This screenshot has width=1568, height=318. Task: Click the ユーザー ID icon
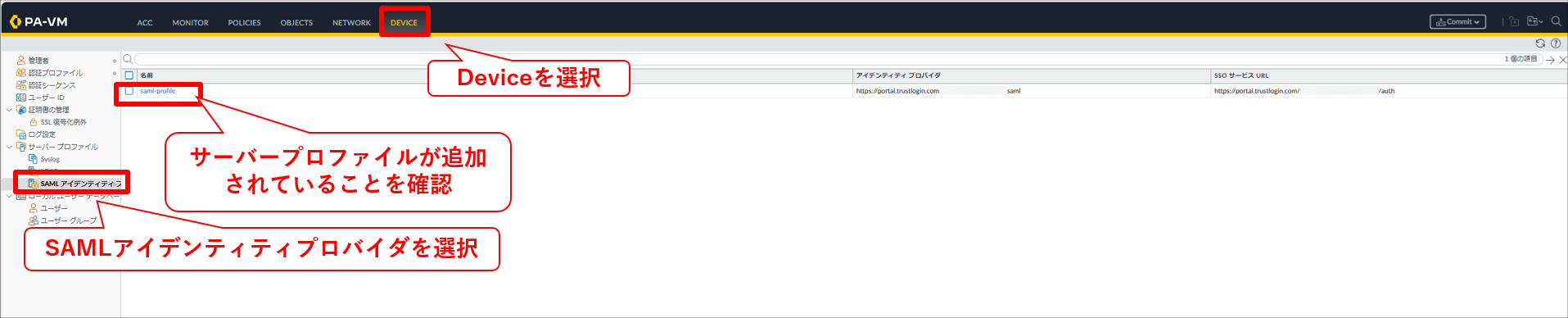[x=21, y=98]
